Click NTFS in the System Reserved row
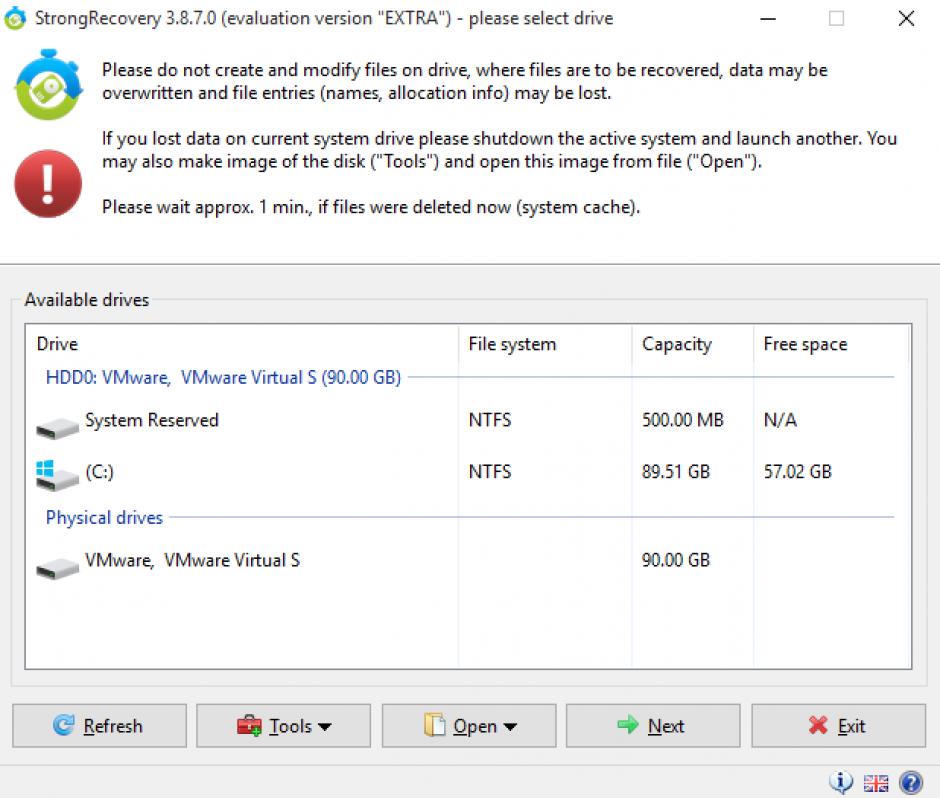Screen dimensions: 940x798 coord(490,420)
